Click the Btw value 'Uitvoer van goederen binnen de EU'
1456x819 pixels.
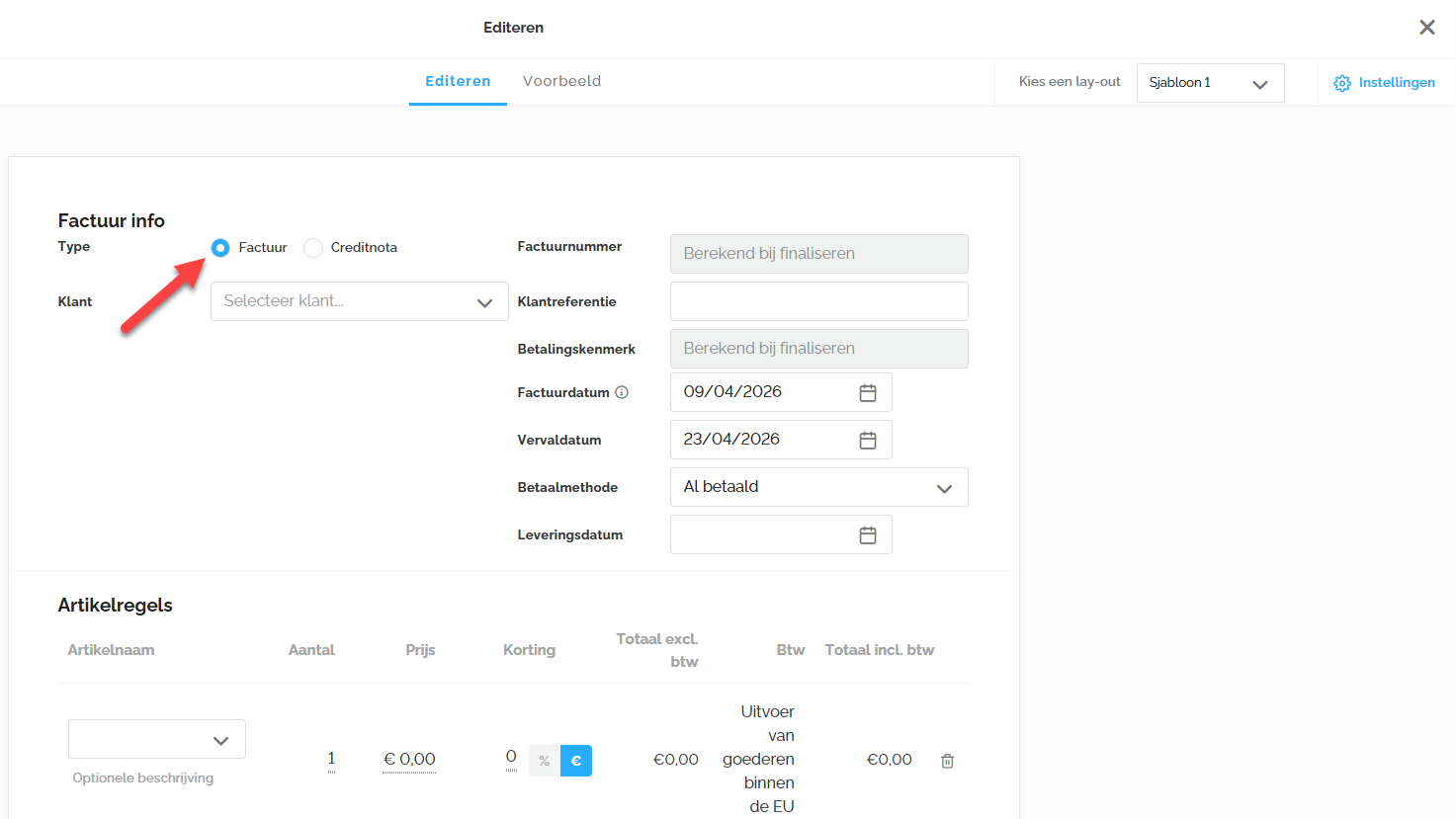pos(758,759)
